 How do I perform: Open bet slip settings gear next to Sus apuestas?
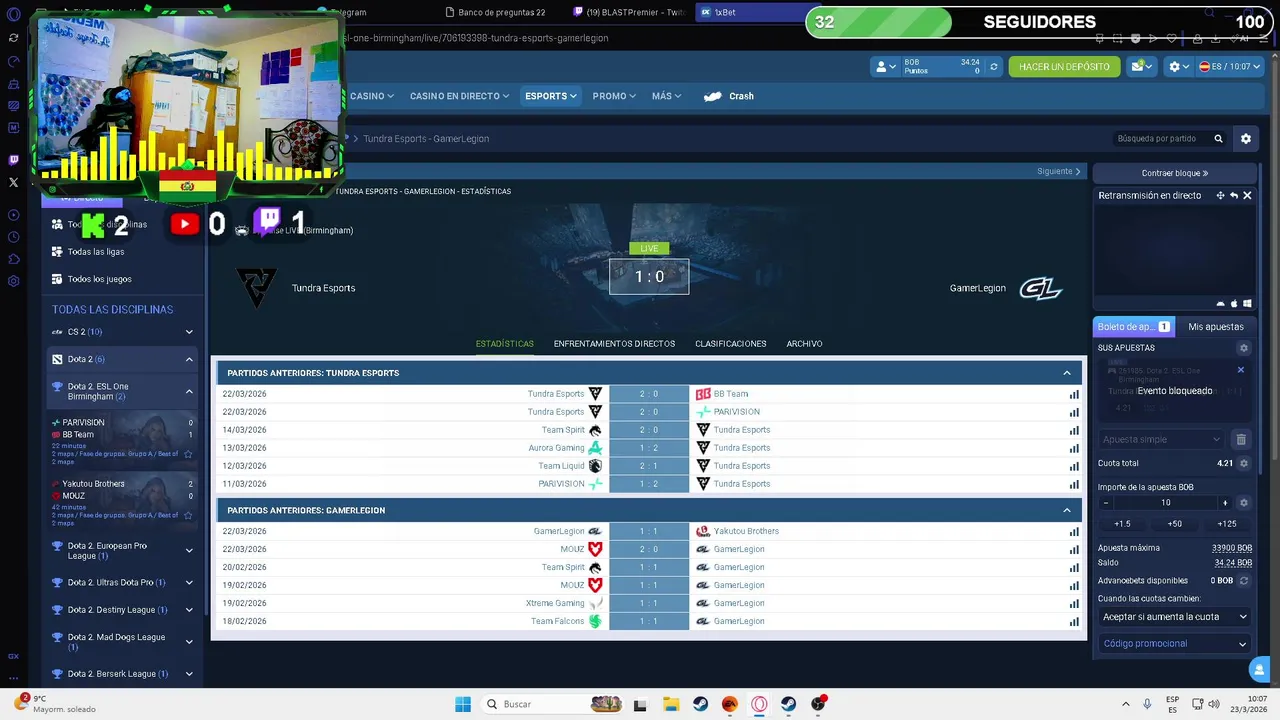tap(1244, 348)
